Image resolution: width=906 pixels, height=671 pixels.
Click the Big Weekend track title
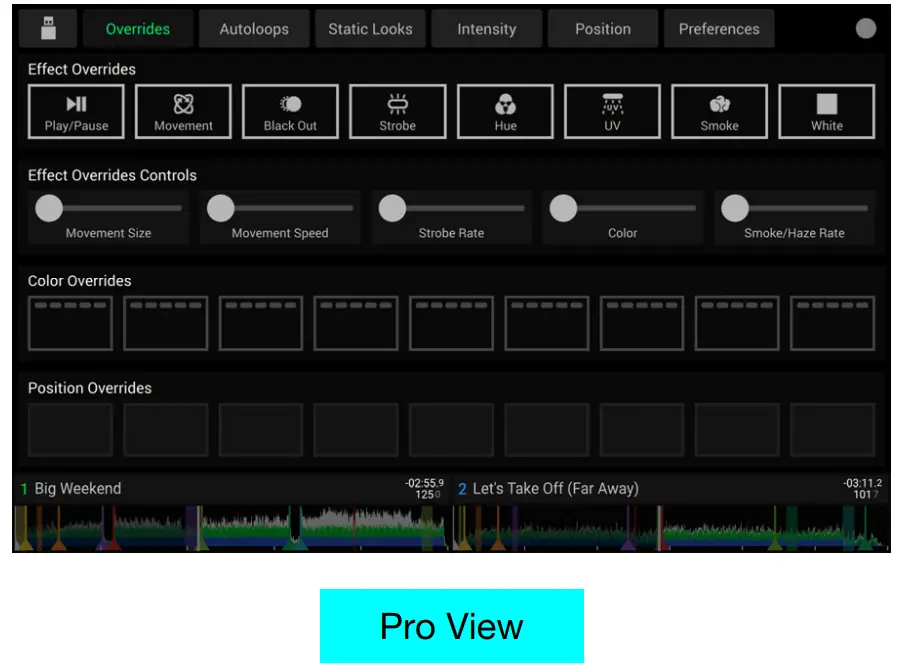point(78,489)
